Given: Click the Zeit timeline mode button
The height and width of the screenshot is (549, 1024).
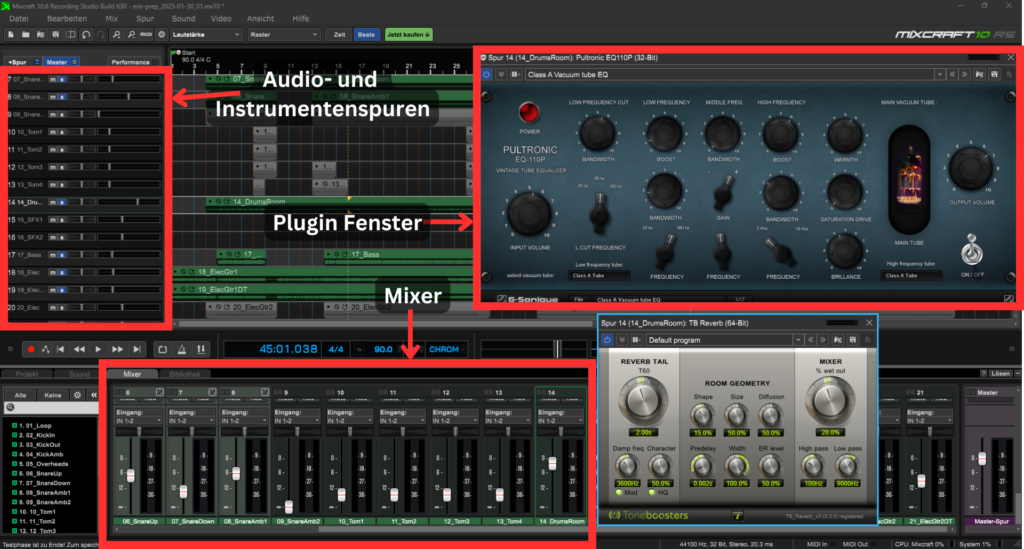Looking at the screenshot, I should [339, 35].
